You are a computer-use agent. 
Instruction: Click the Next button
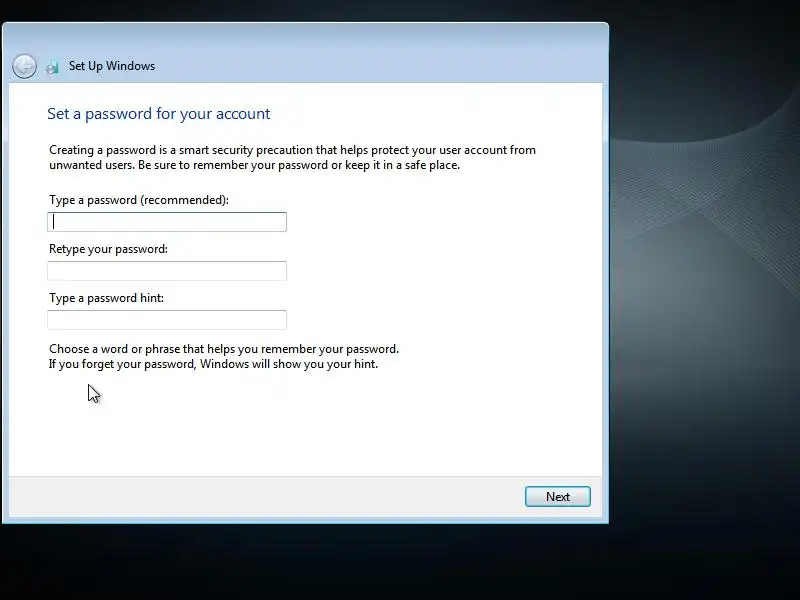click(558, 496)
